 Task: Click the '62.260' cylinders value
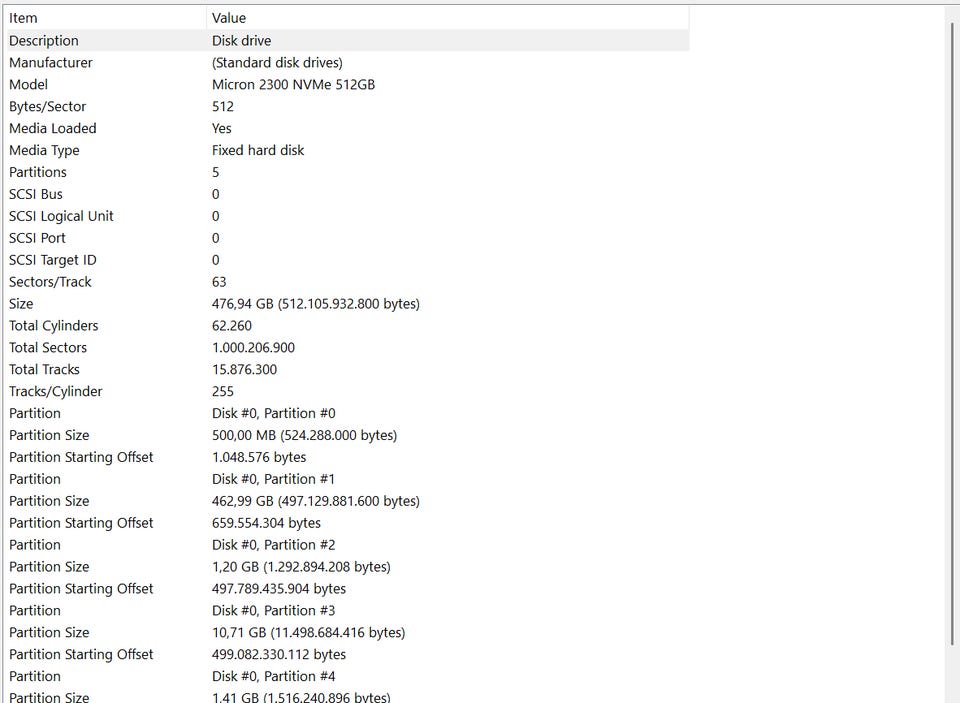(231, 326)
